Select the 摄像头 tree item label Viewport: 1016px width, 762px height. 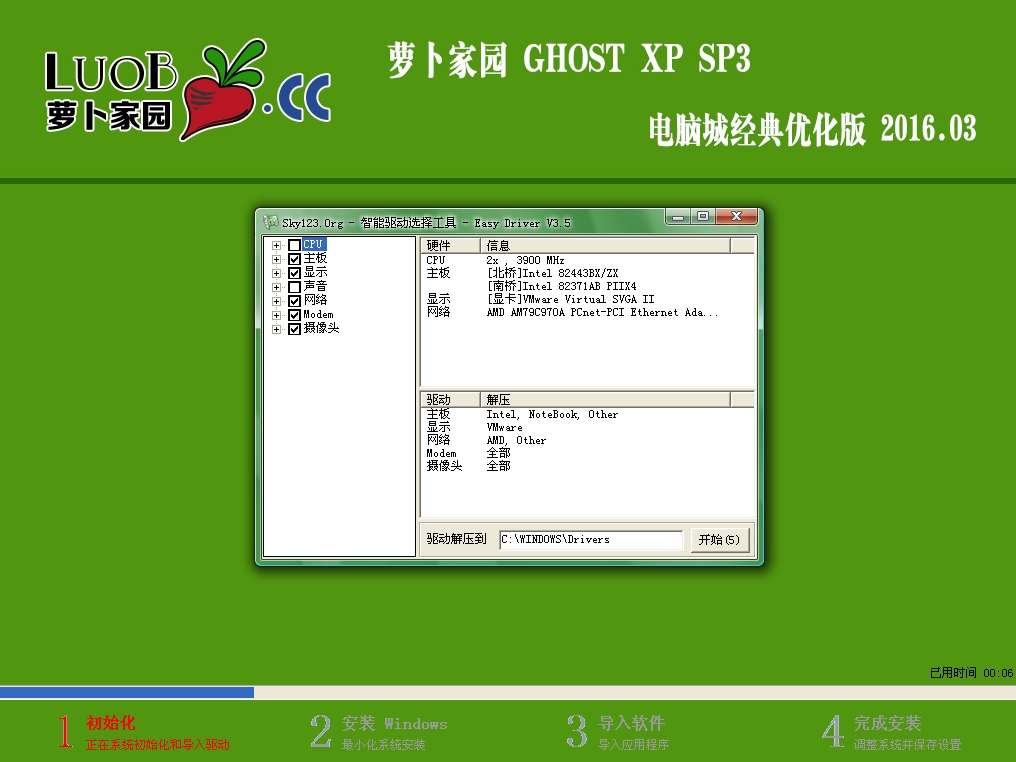321,328
